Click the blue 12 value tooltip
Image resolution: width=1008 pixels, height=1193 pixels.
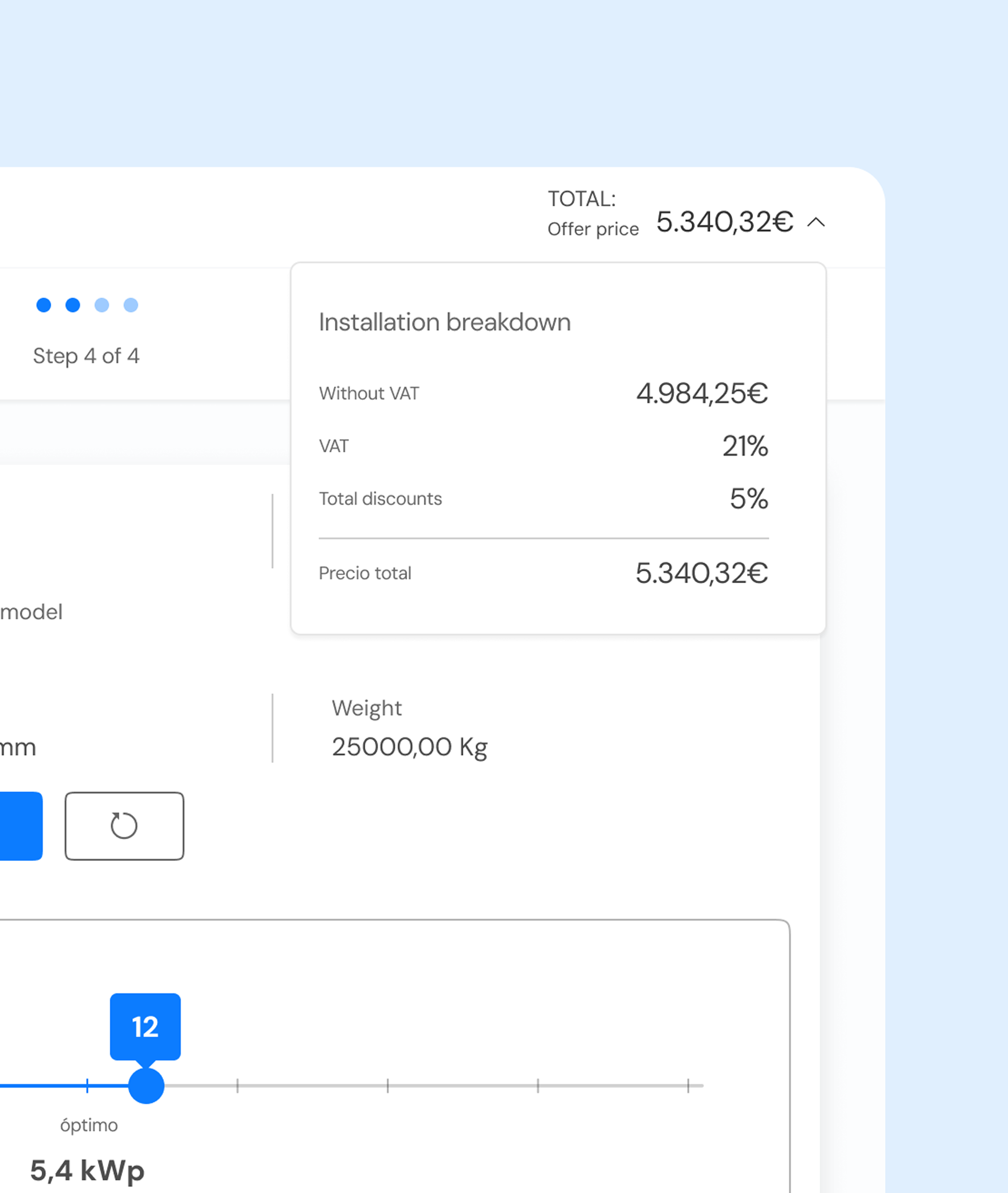[145, 1027]
